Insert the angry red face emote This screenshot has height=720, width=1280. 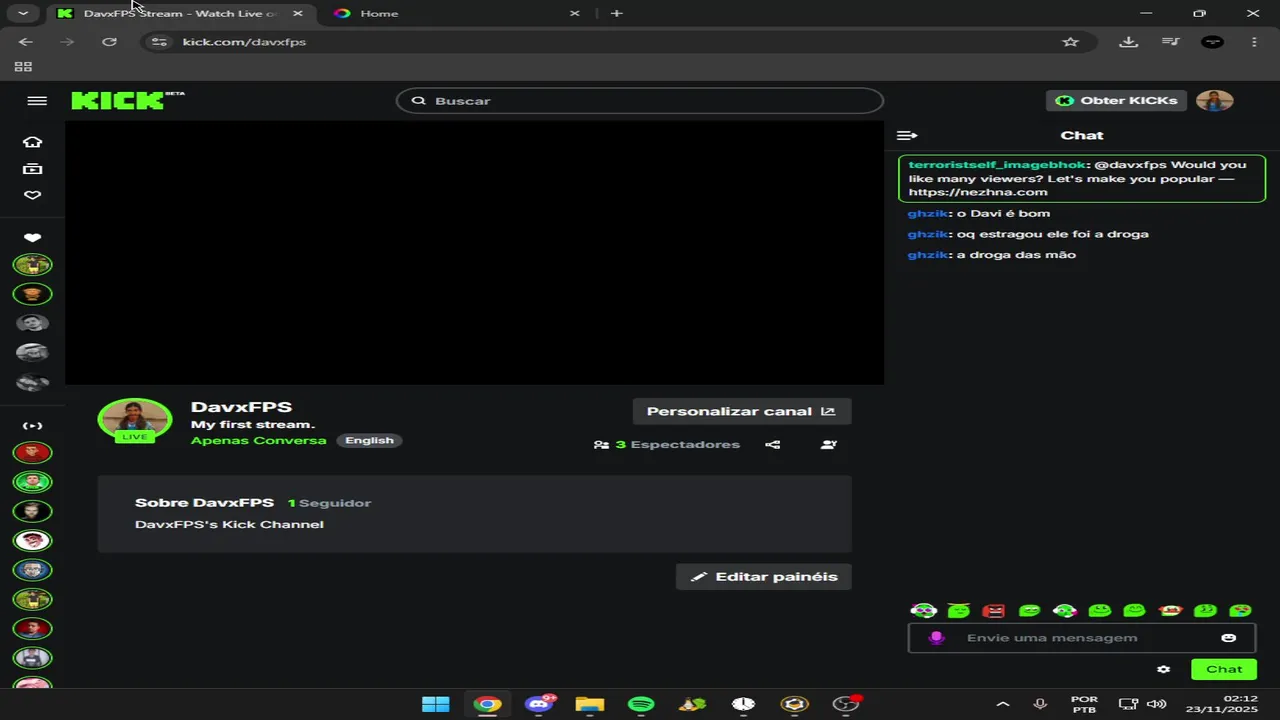coord(994,611)
